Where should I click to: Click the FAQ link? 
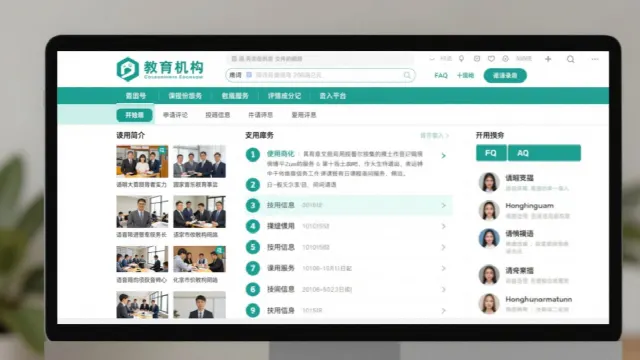(441, 76)
